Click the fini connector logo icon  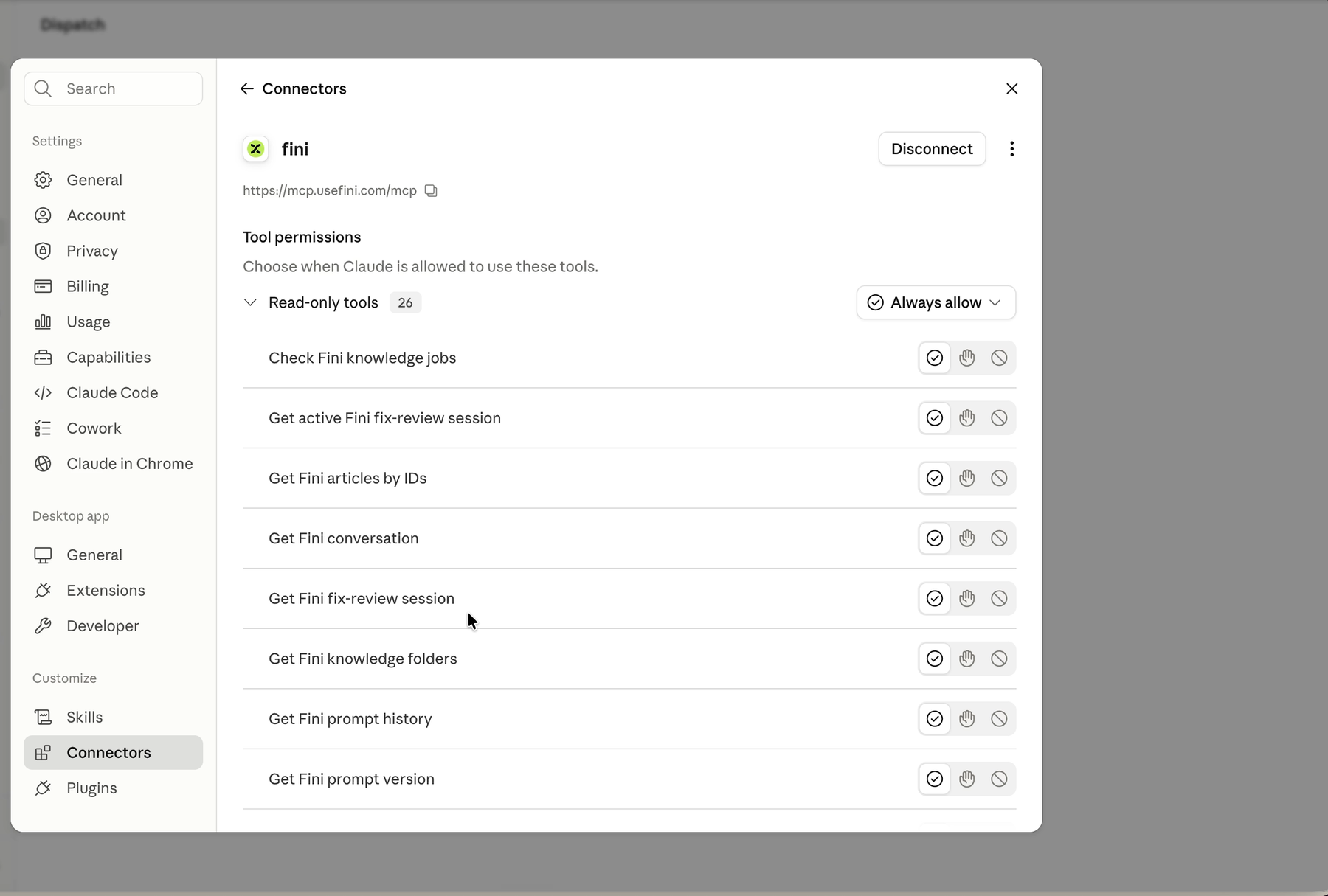[x=256, y=149]
